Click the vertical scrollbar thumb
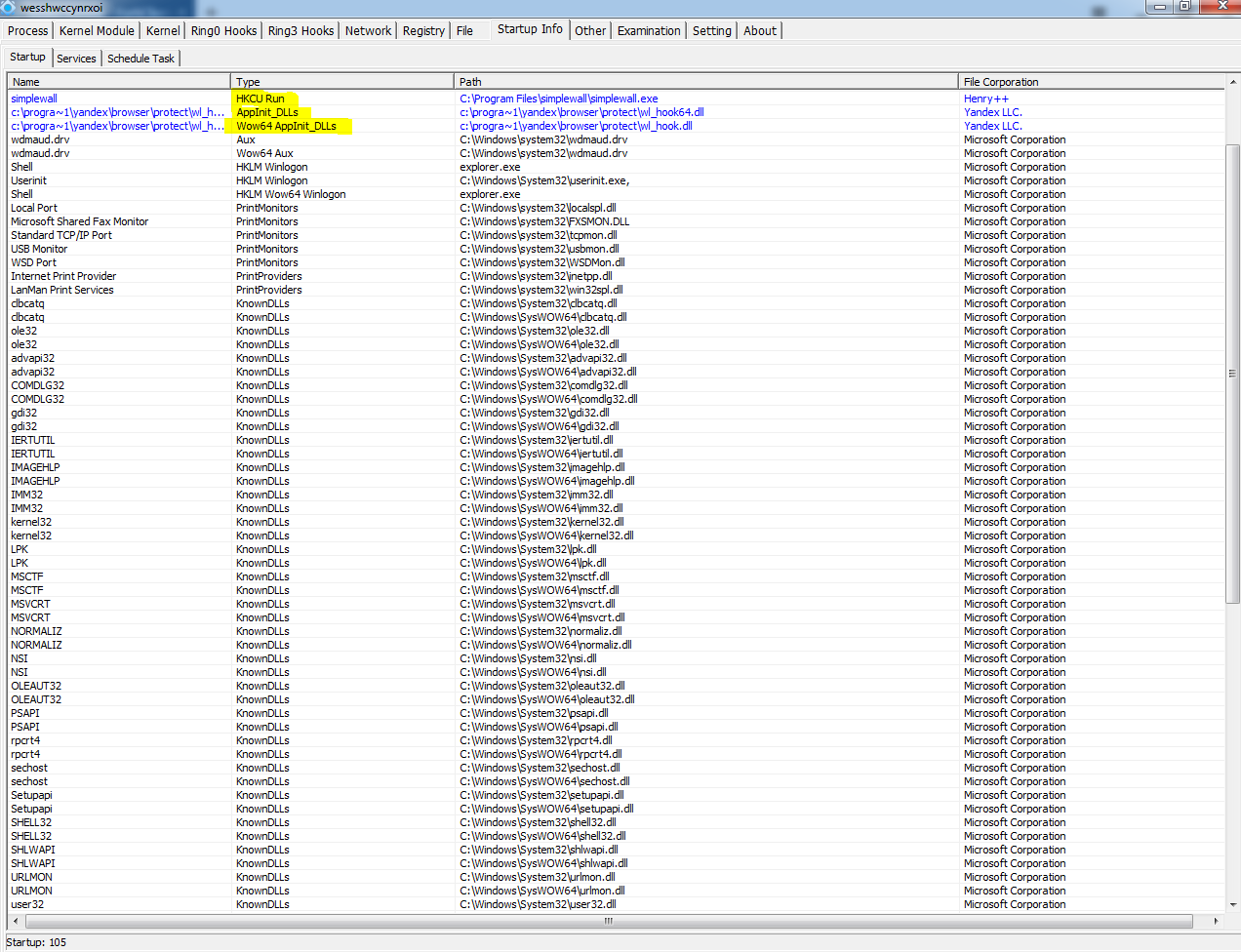Image resolution: width=1241 pixels, height=952 pixels. click(1232, 373)
